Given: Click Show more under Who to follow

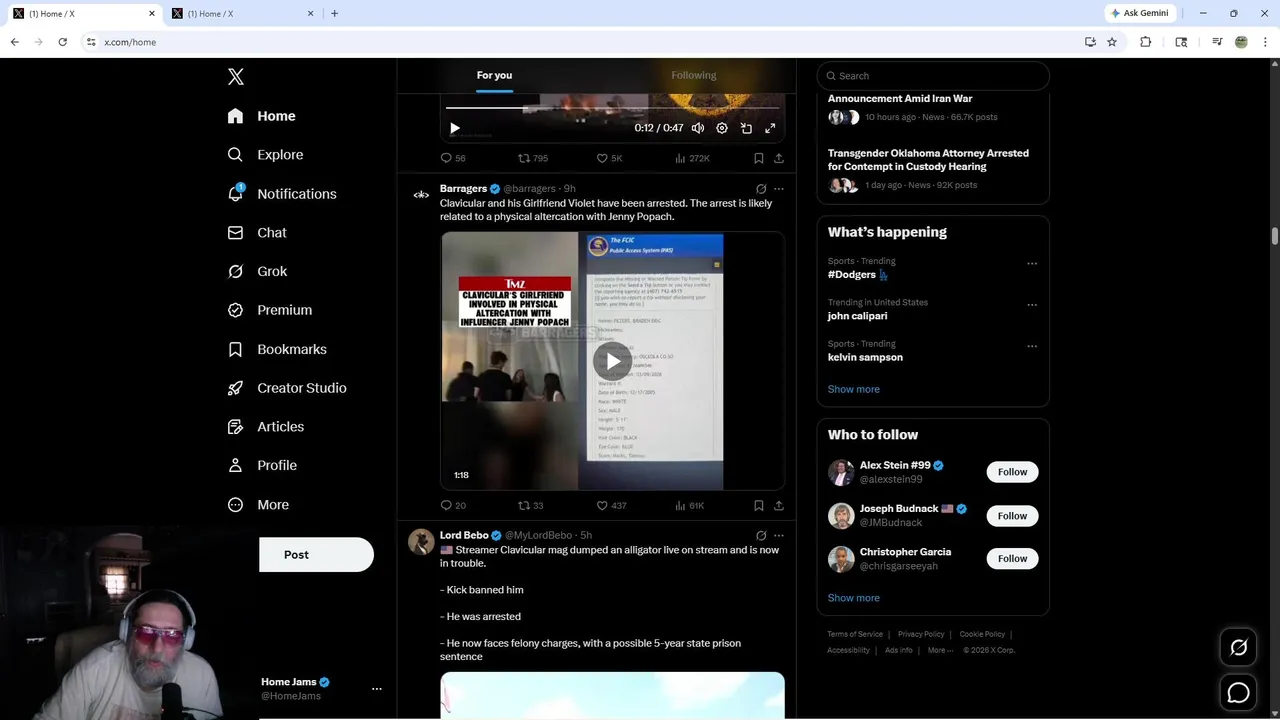Looking at the screenshot, I should click(853, 598).
